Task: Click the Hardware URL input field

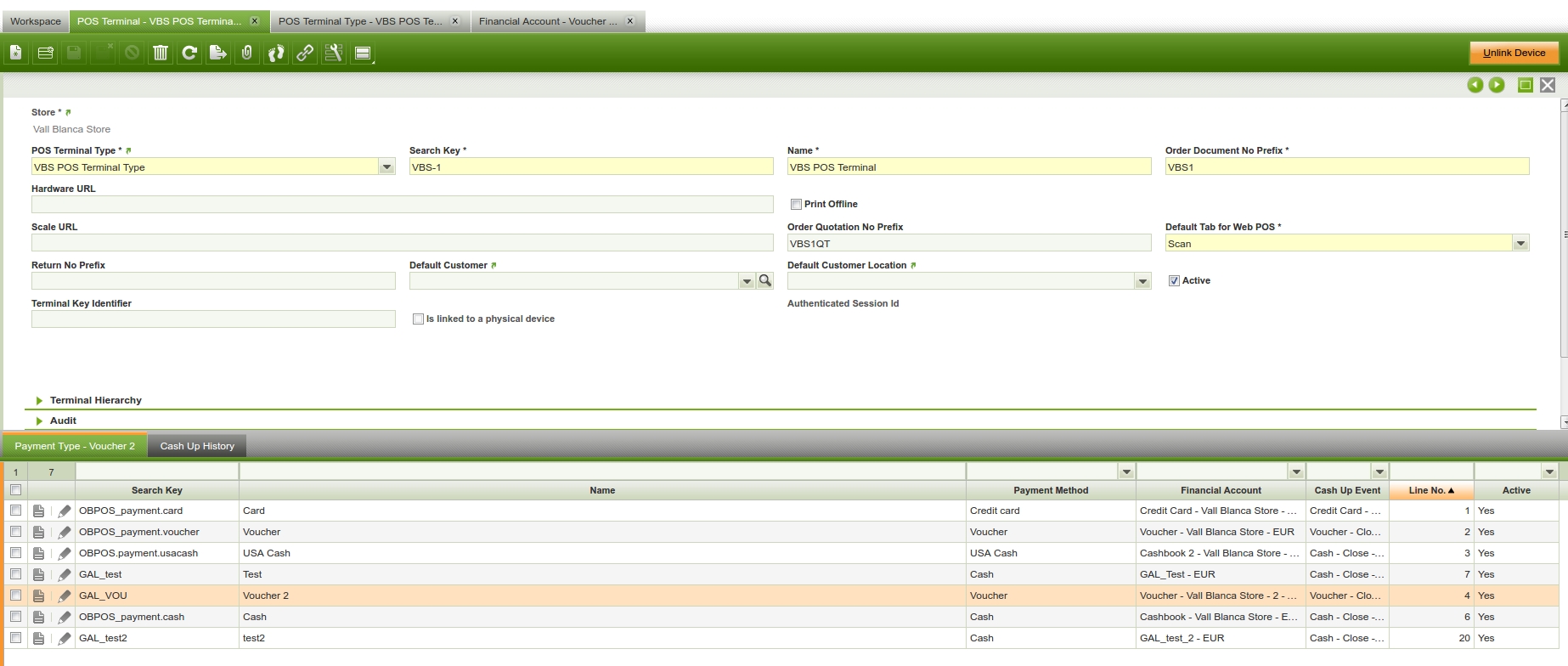Action: point(402,205)
